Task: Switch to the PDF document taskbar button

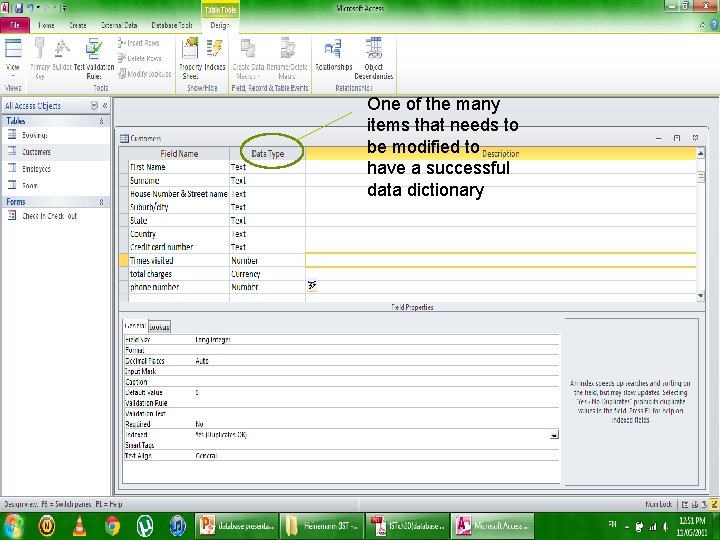Action: click(x=407, y=526)
